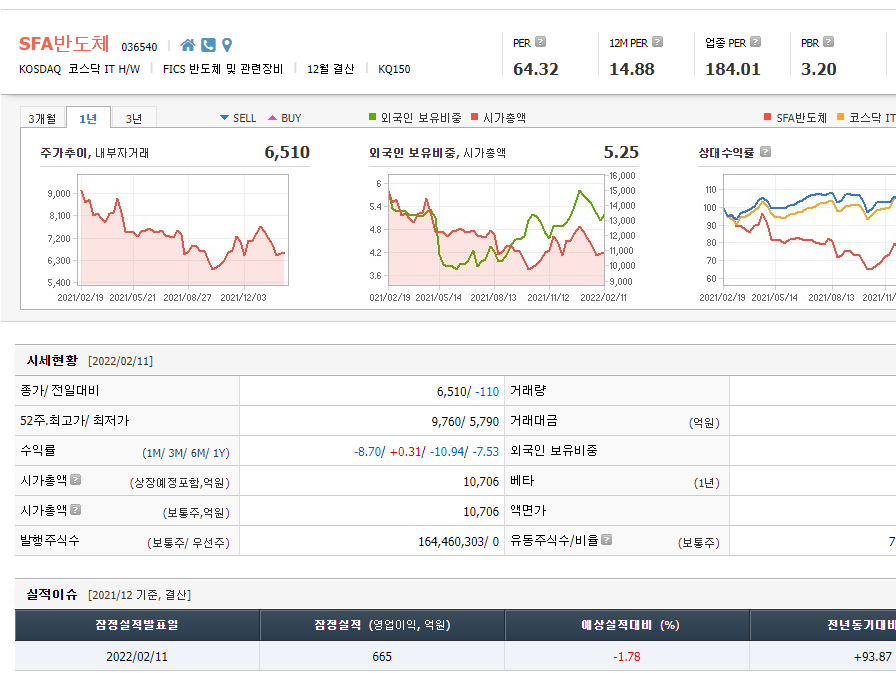Click the 거래량 row label
The image size is (896, 673).
[x=528, y=391]
